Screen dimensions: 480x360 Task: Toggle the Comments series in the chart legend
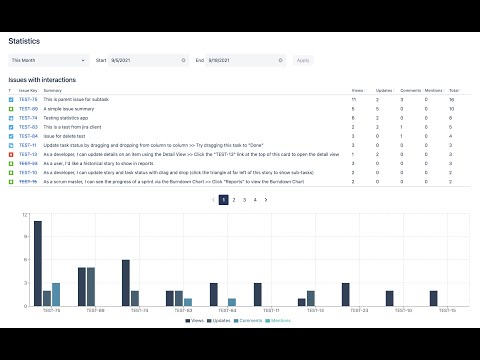pyautogui.click(x=248, y=321)
